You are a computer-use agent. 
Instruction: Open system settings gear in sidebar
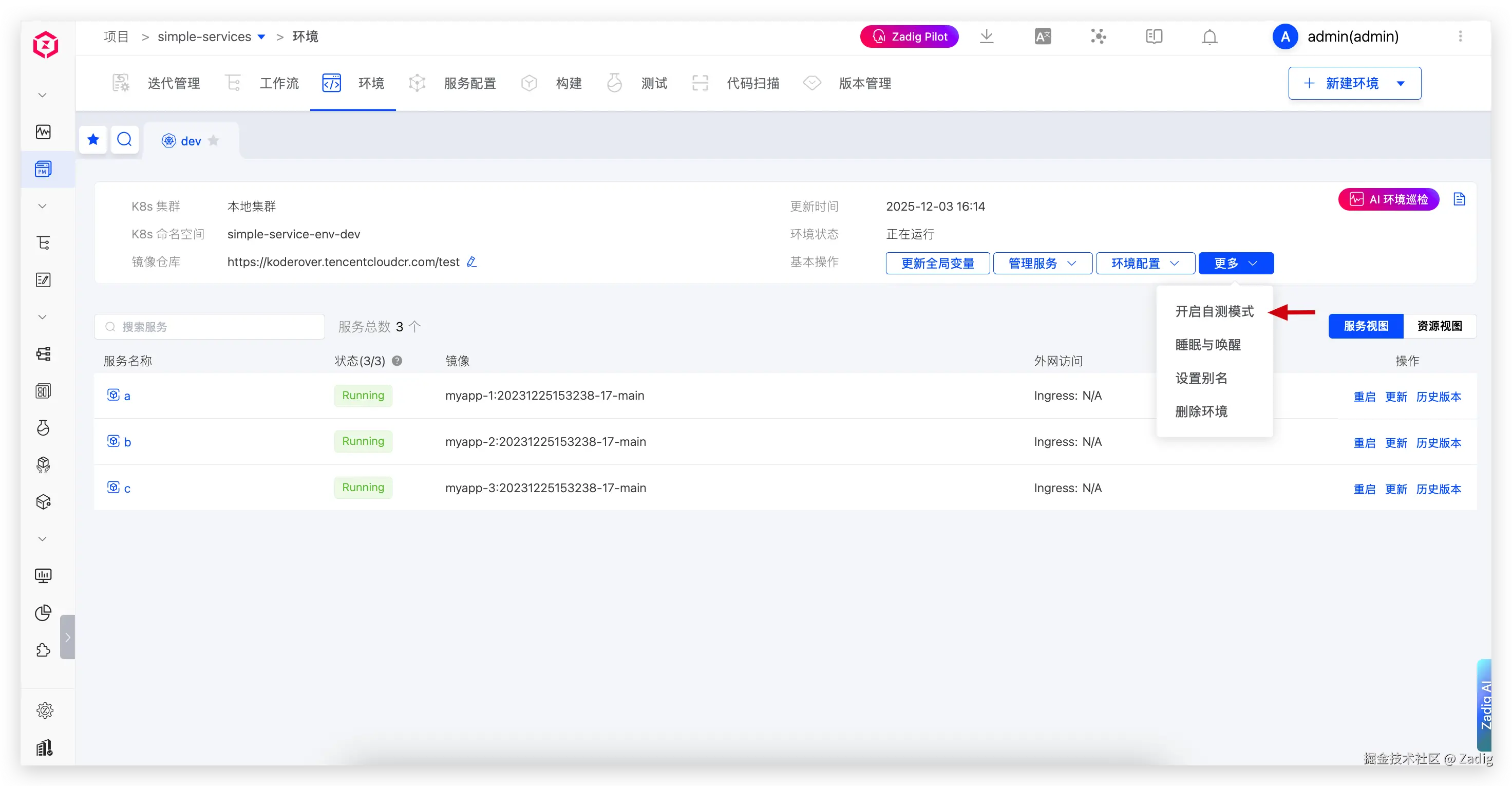pyautogui.click(x=45, y=710)
